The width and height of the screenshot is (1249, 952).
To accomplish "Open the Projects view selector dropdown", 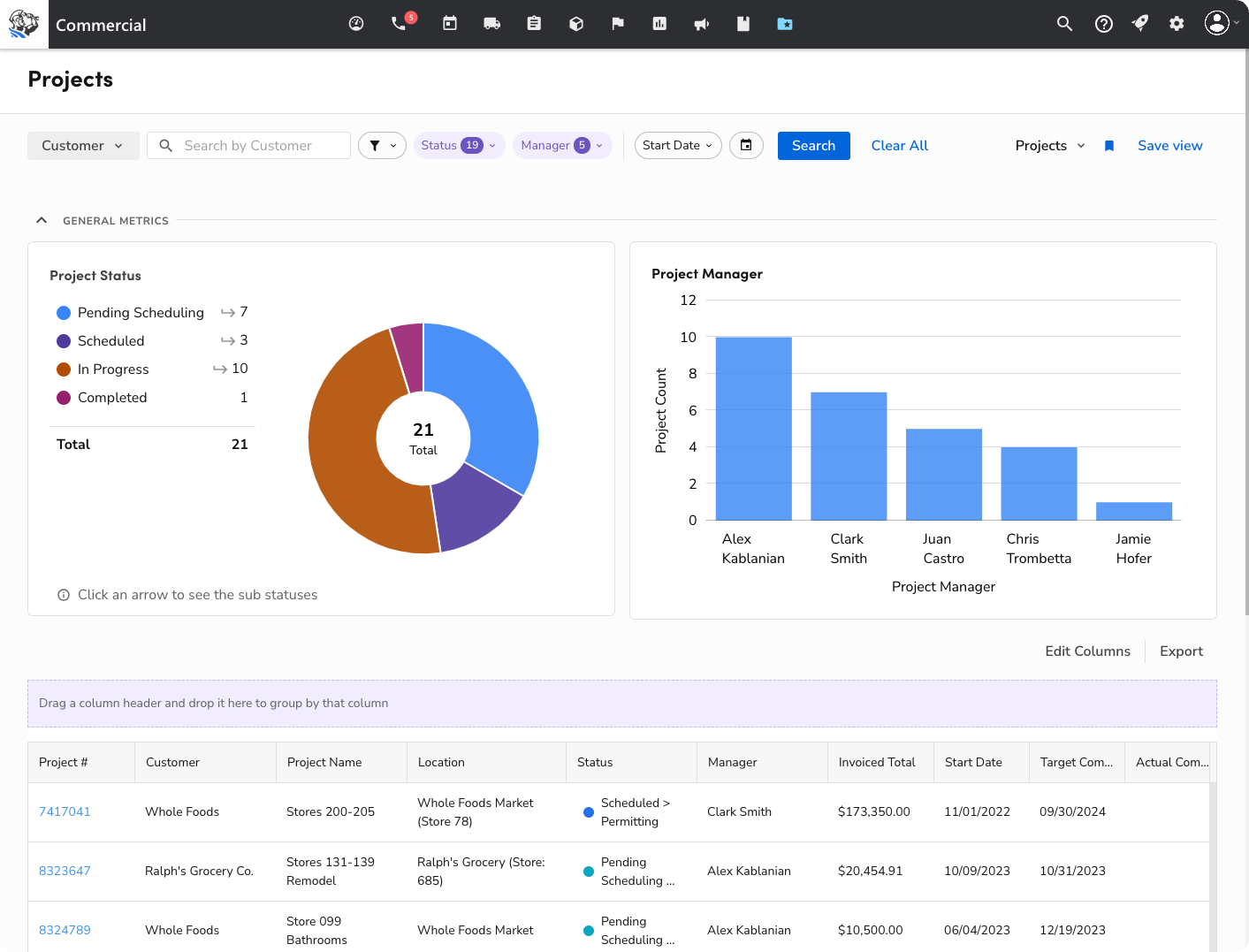I will (1049, 145).
